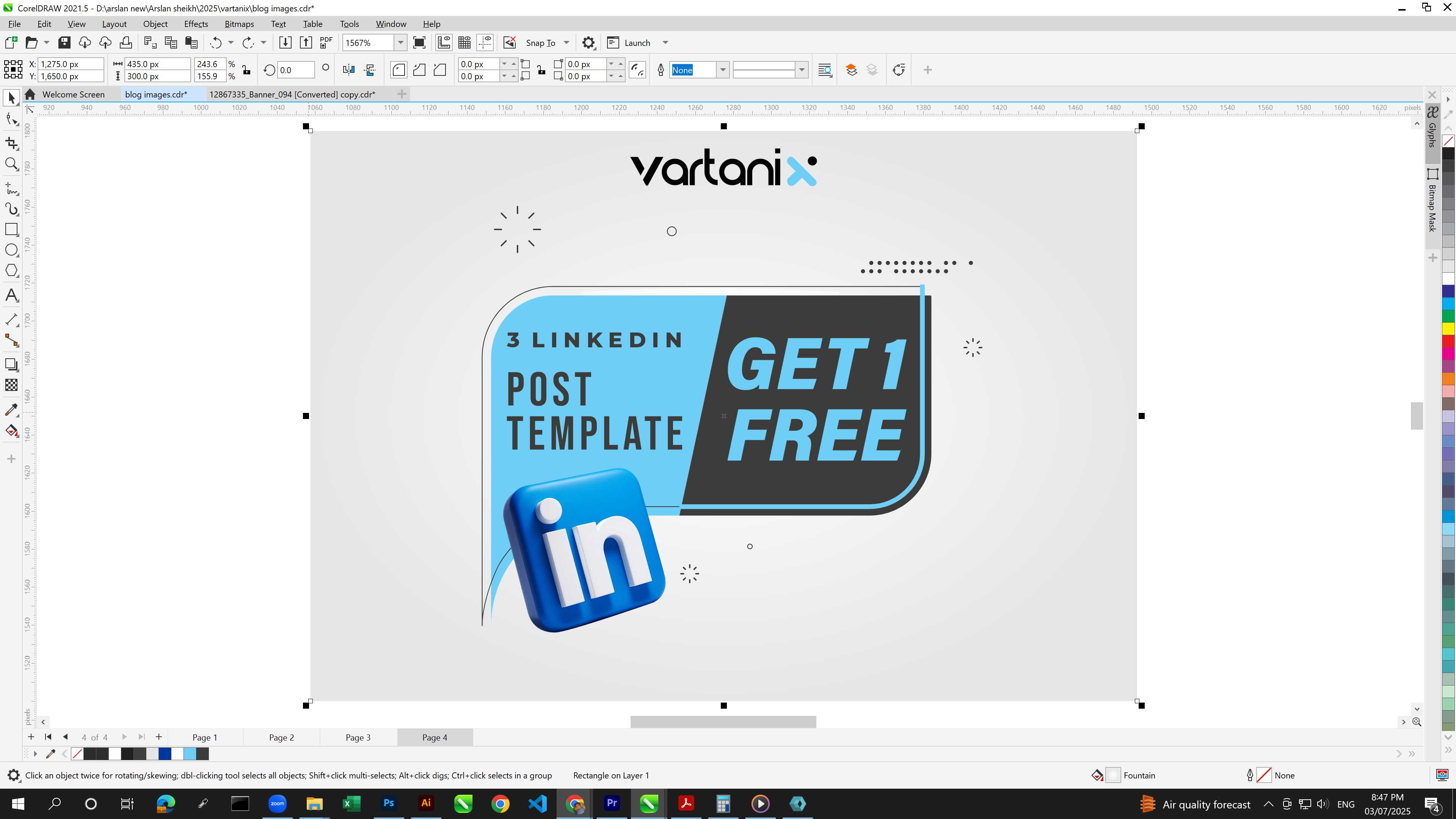Image resolution: width=1456 pixels, height=819 pixels.
Task: Click the Import icon
Action: pos(286,42)
